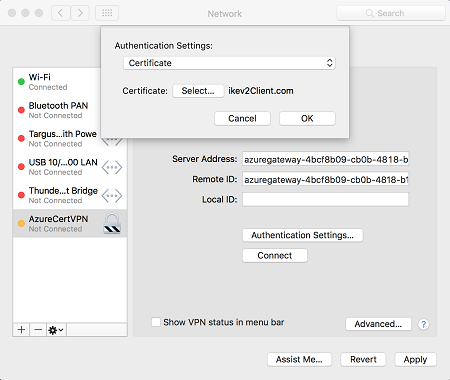The height and width of the screenshot is (380, 450).
Task: Select Thunde...t Bridge service
Action: click(x=70, y=195)
